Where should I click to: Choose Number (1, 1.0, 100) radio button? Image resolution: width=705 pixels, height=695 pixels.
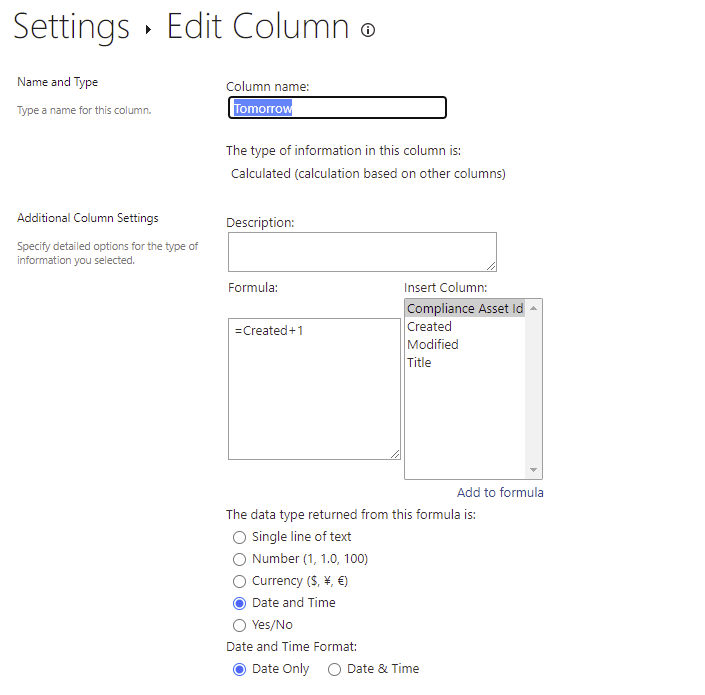click(x=240, y=559)
